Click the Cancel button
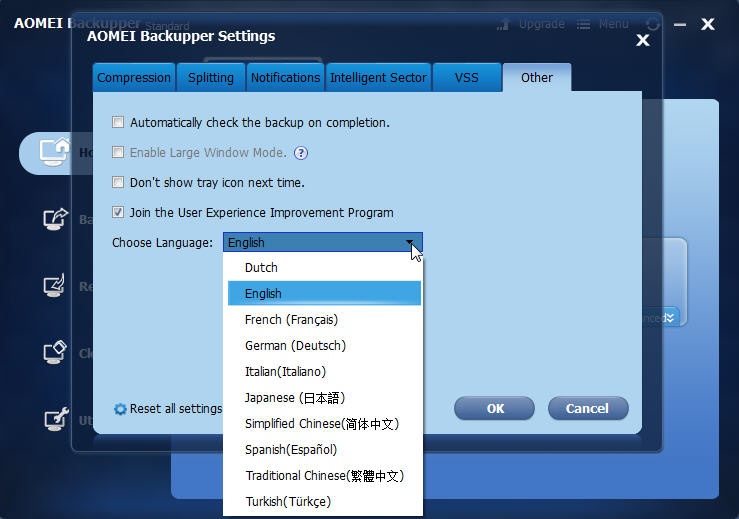The image size is (739, 519). (588, 408)
